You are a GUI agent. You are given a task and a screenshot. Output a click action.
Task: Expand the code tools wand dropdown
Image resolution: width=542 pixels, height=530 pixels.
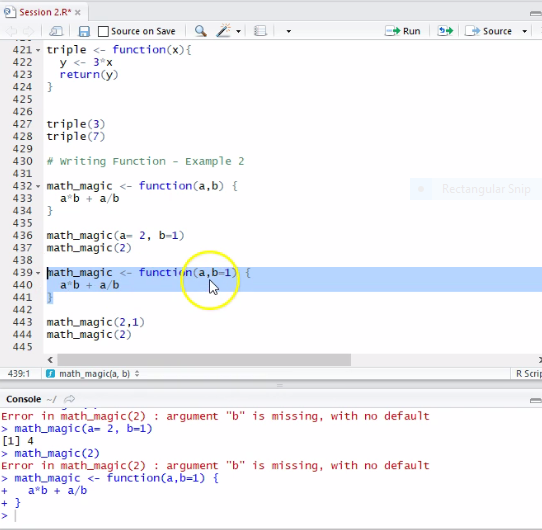tap(239, 31)
